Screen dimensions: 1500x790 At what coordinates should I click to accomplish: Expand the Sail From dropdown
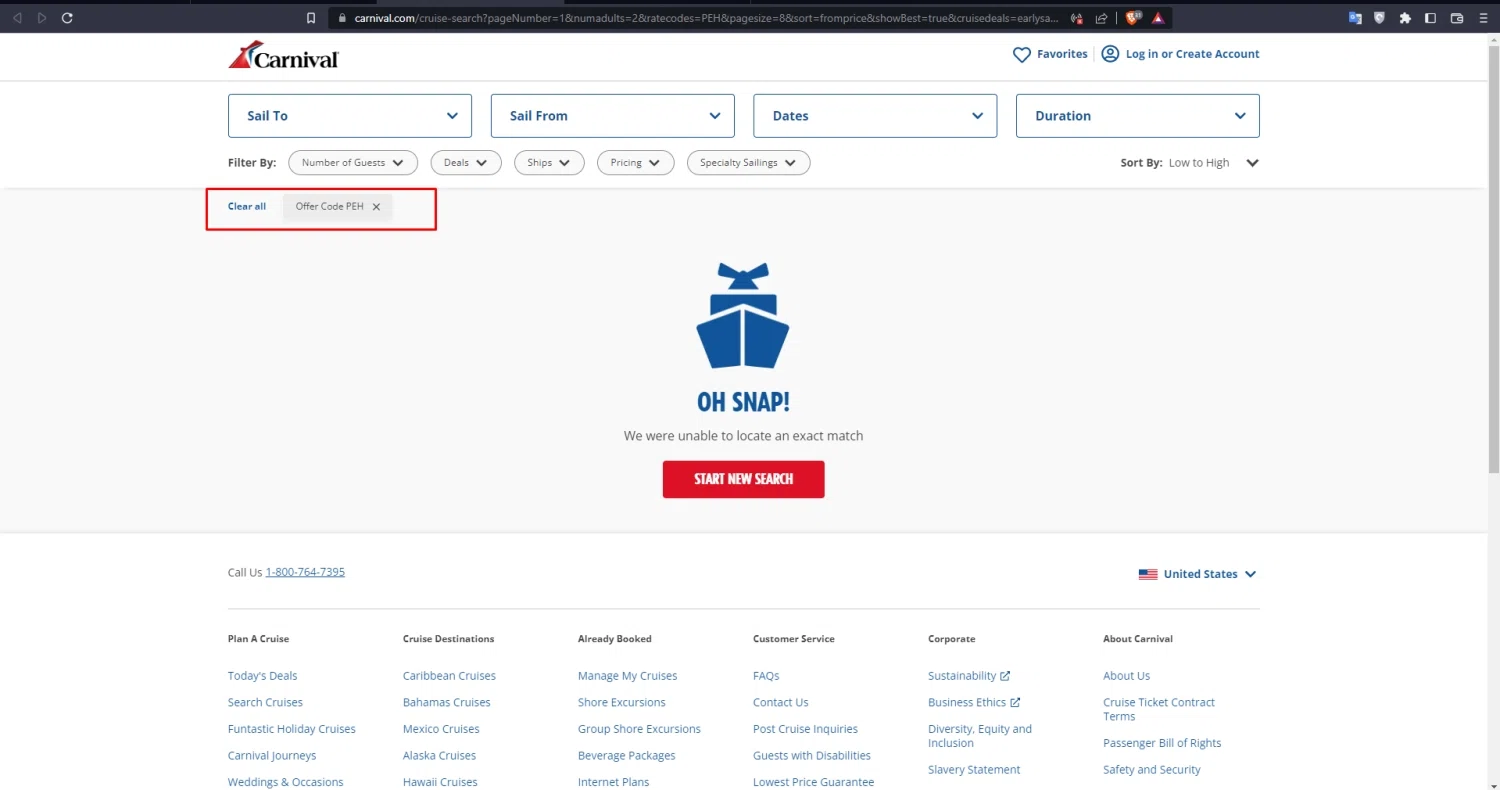(613, 116)
